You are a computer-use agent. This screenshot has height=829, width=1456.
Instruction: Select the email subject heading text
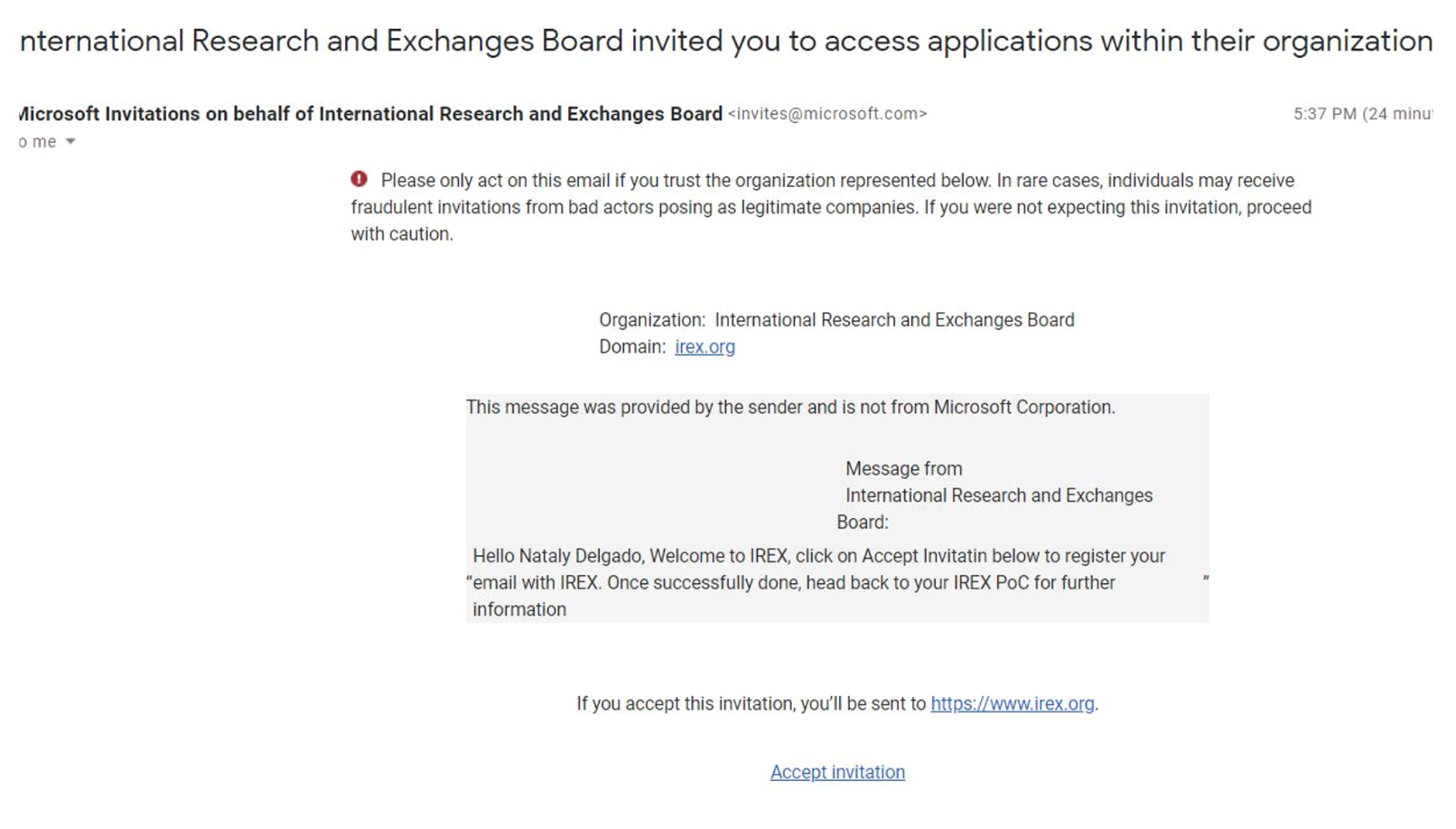click(x=726, y=41)
